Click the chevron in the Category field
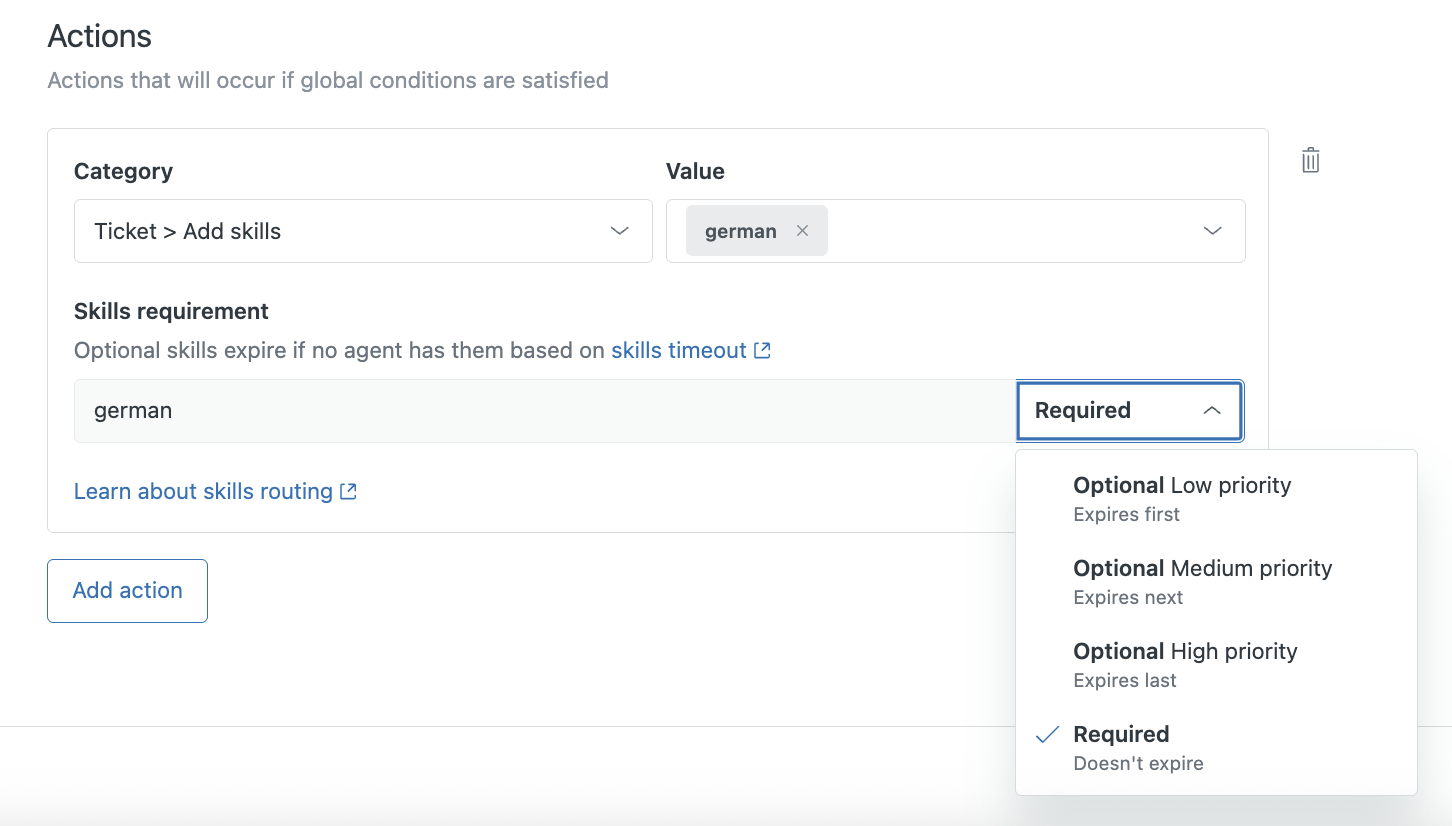Screen dimensions: 1452x826 pos(620,231)
